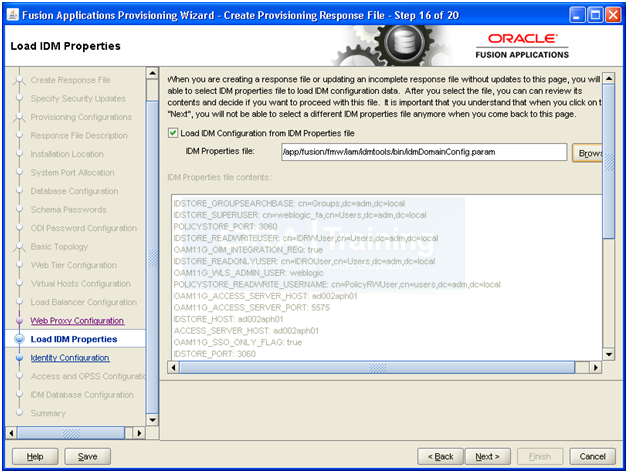The width and height of the screenshot is (628, 473).
Task: Click the Create Response File step
Action: 70,80
